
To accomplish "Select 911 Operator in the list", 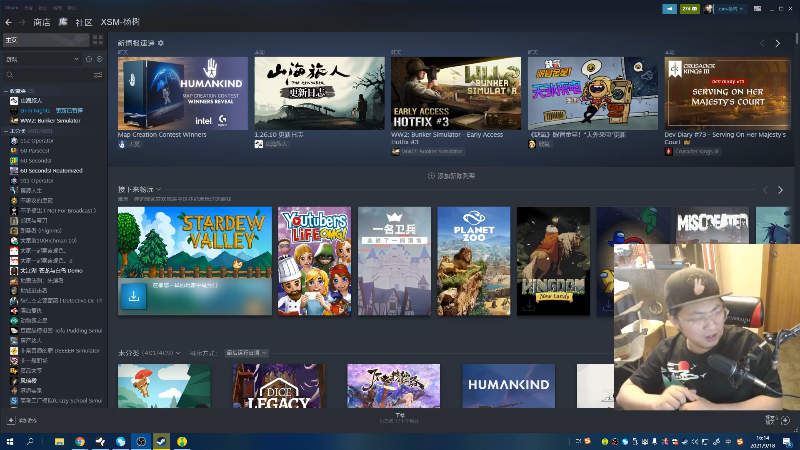I will point(37,181).
